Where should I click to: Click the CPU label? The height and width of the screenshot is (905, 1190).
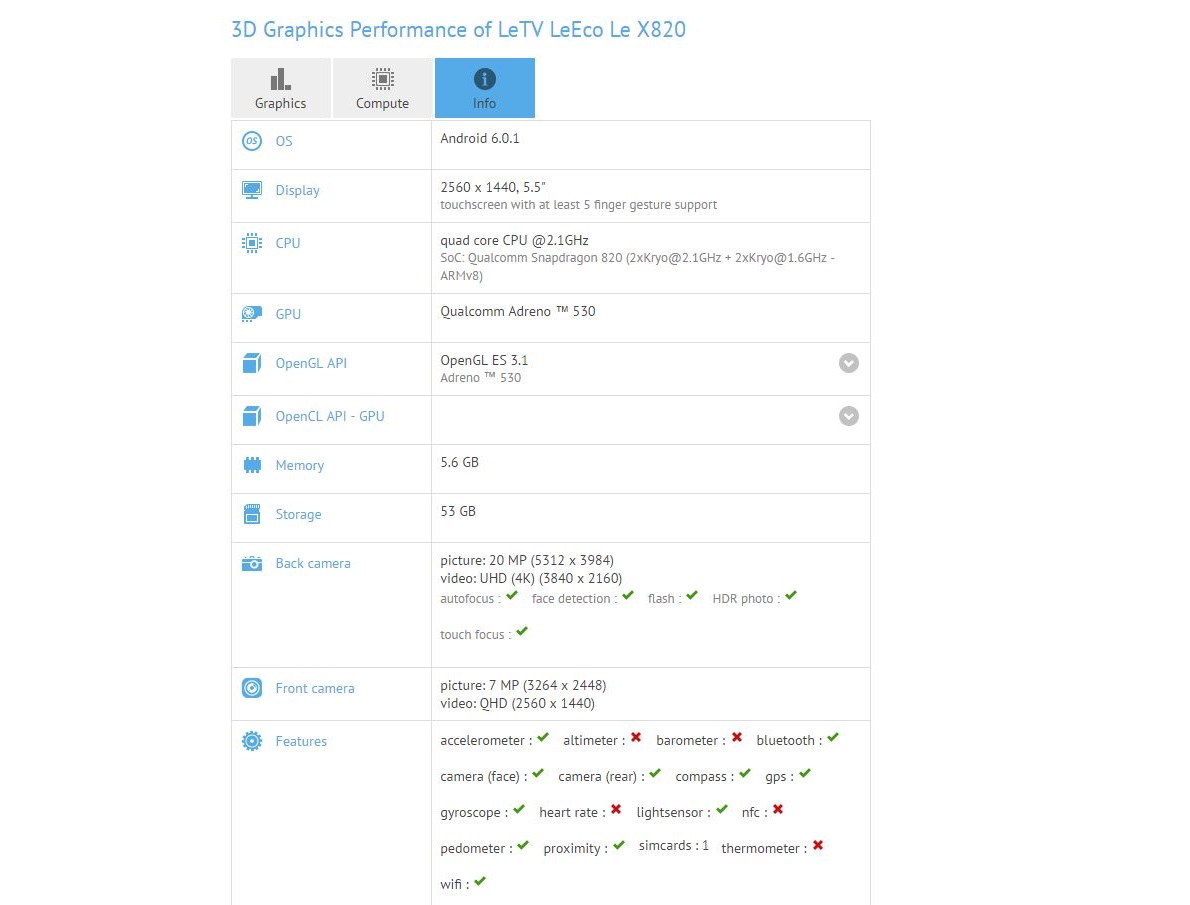(x=288, y=243)
